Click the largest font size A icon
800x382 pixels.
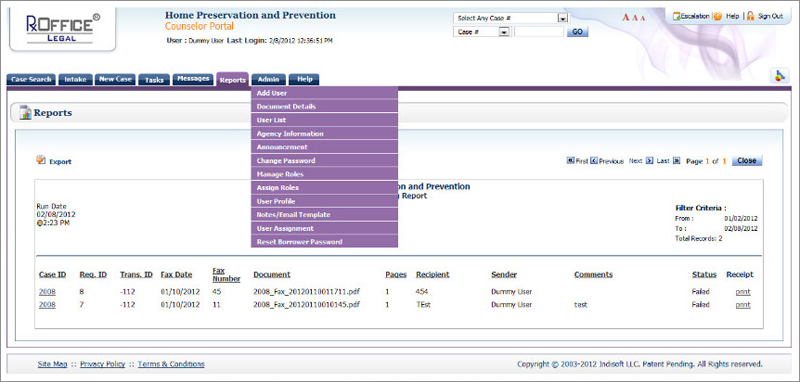(626, 17)
